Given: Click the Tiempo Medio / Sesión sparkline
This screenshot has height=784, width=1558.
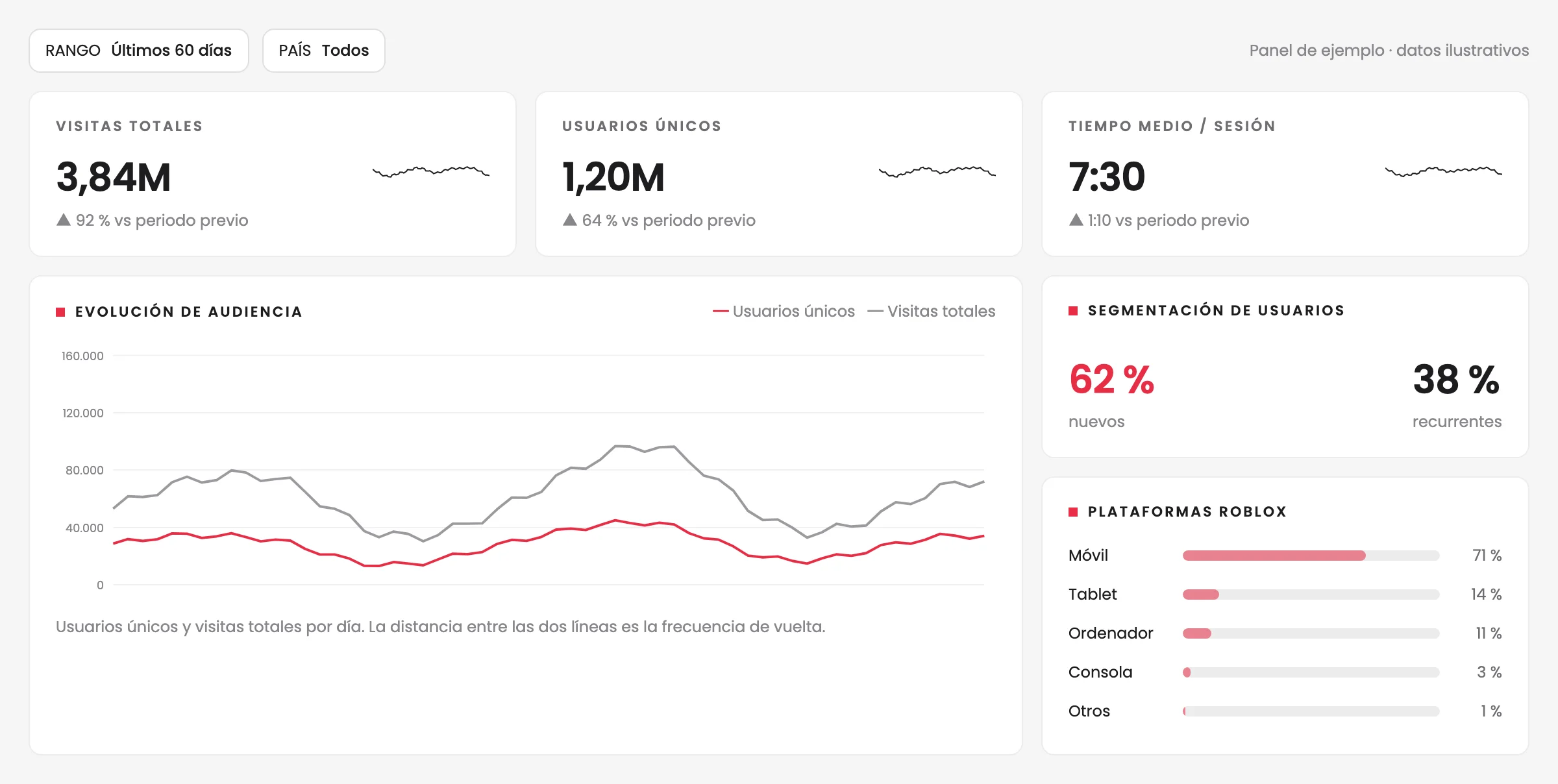Looking at the screenshot, I should [1444, 171].
